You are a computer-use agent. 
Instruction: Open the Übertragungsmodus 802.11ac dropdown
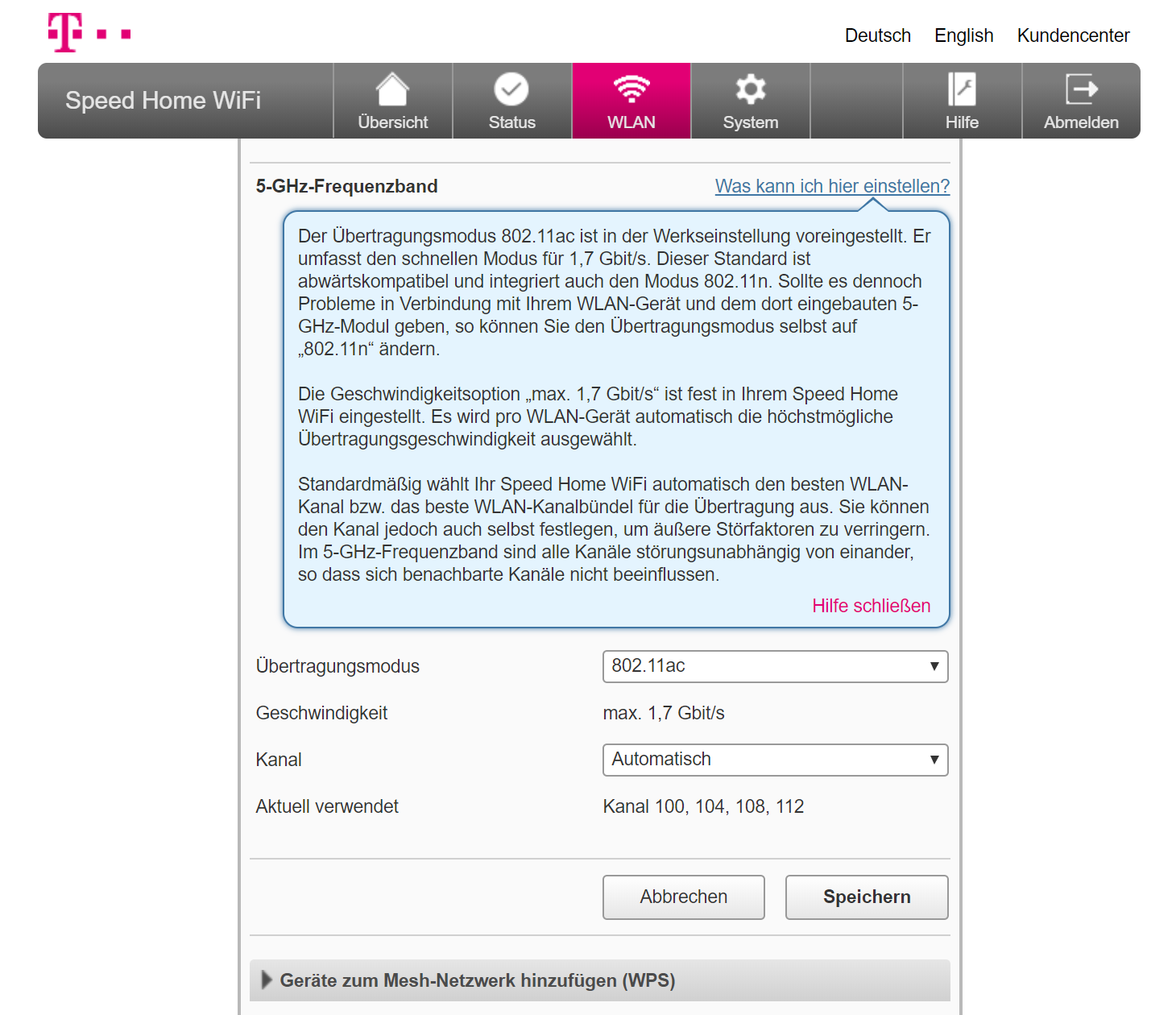coord(776,666)
